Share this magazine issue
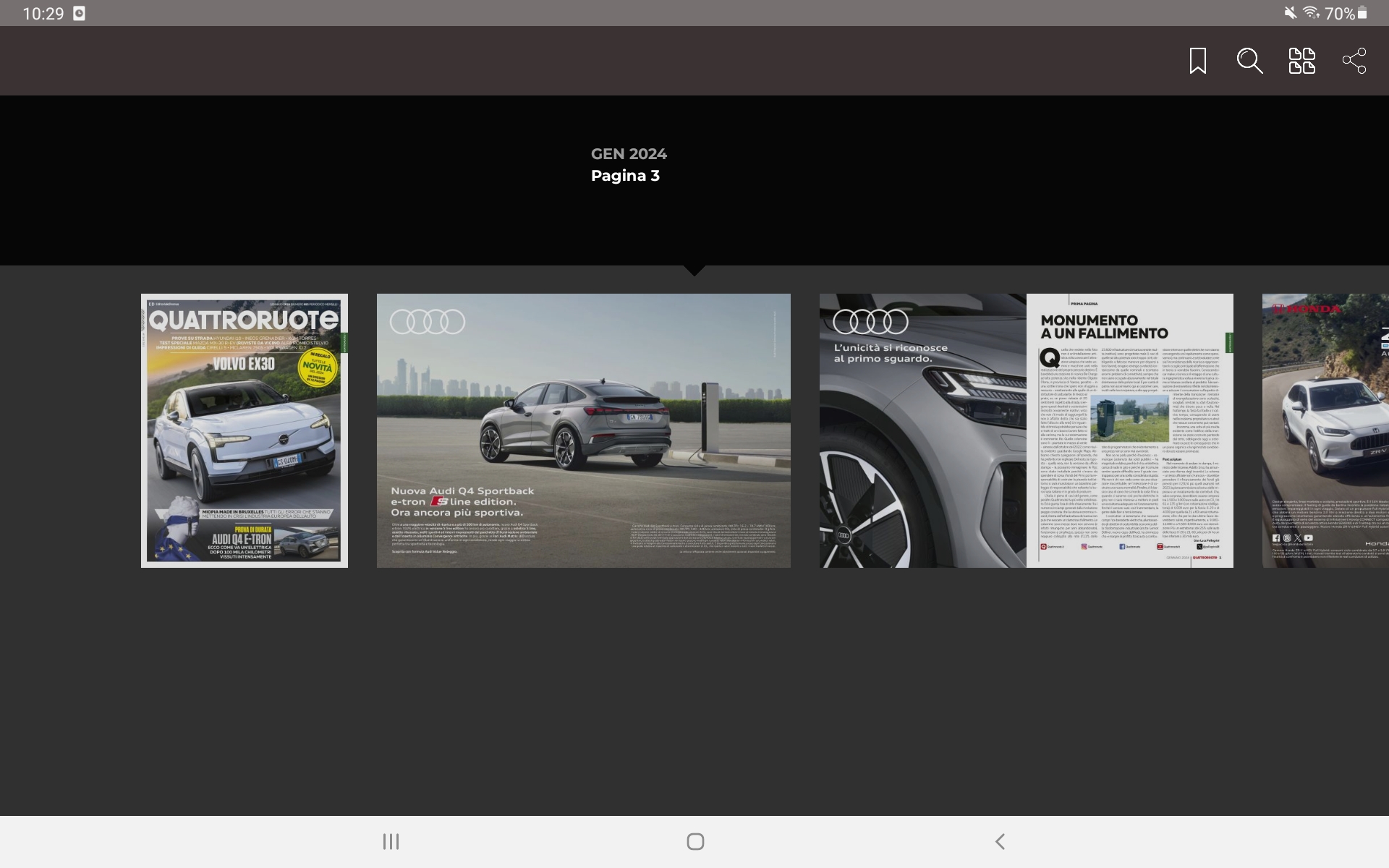1389x868 pixels. [x=1354, y=61]
